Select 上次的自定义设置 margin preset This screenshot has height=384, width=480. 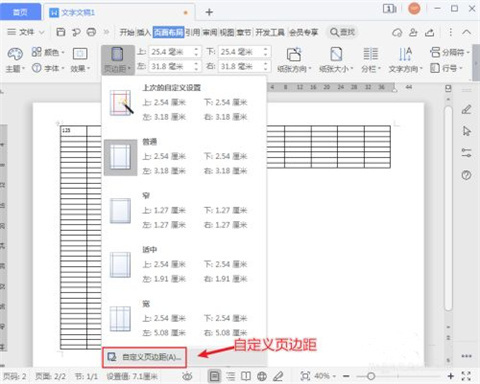184,102
